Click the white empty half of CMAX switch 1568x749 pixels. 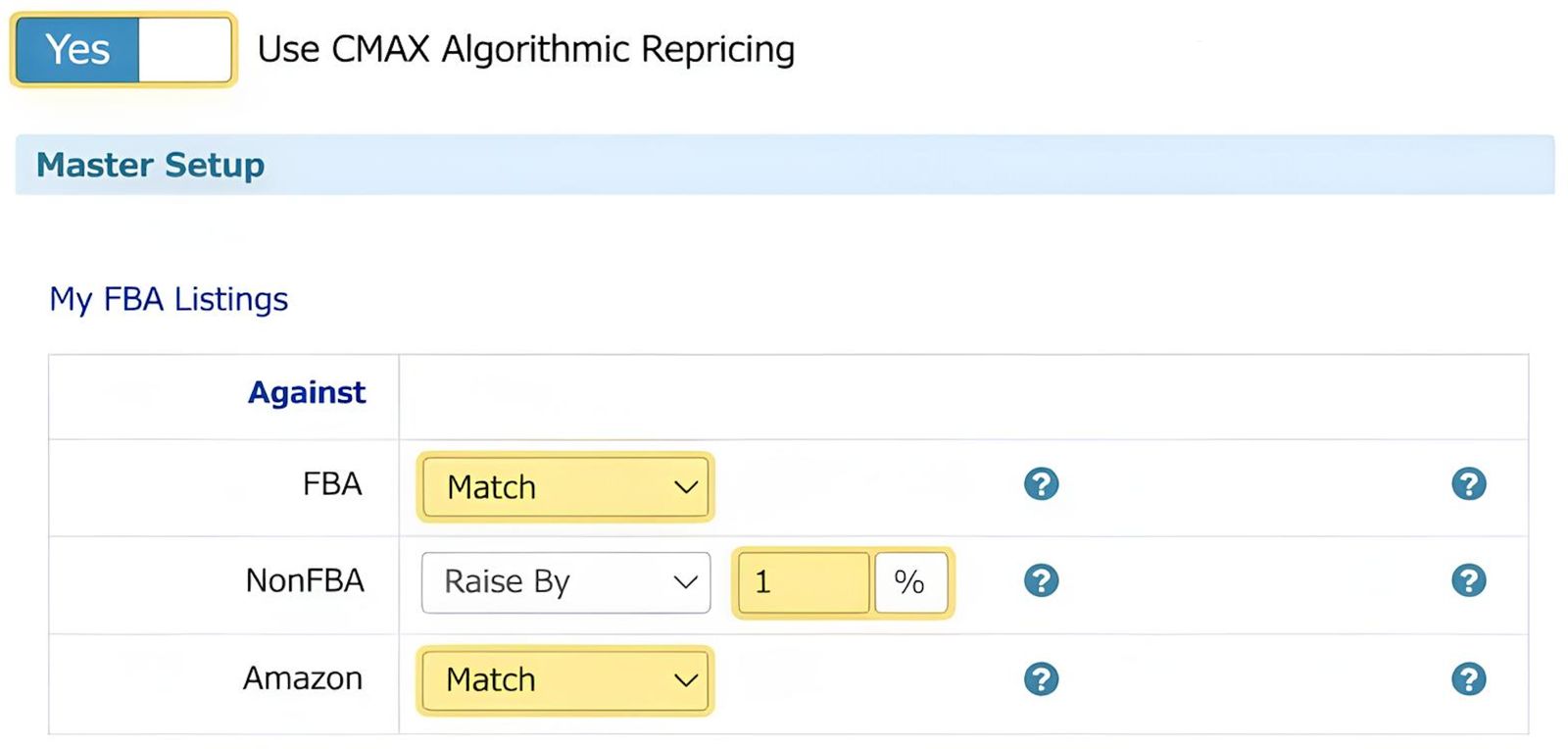coord(184,49)
